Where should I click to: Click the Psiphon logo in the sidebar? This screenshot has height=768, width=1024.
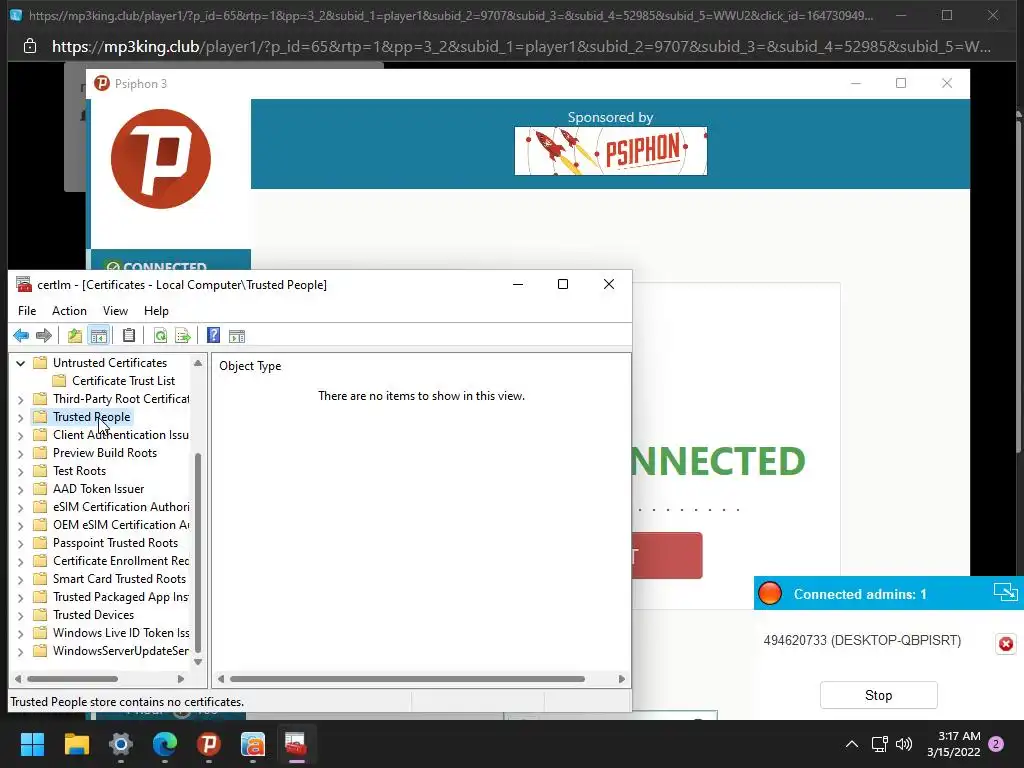click(161, 159)
